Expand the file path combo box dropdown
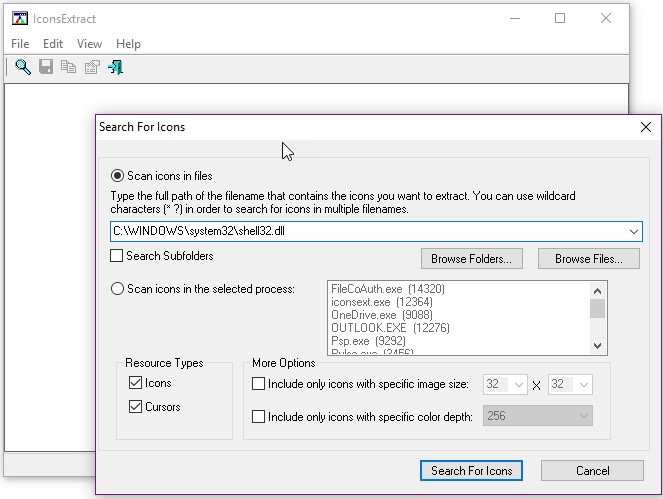 click(x=634, y=232)
